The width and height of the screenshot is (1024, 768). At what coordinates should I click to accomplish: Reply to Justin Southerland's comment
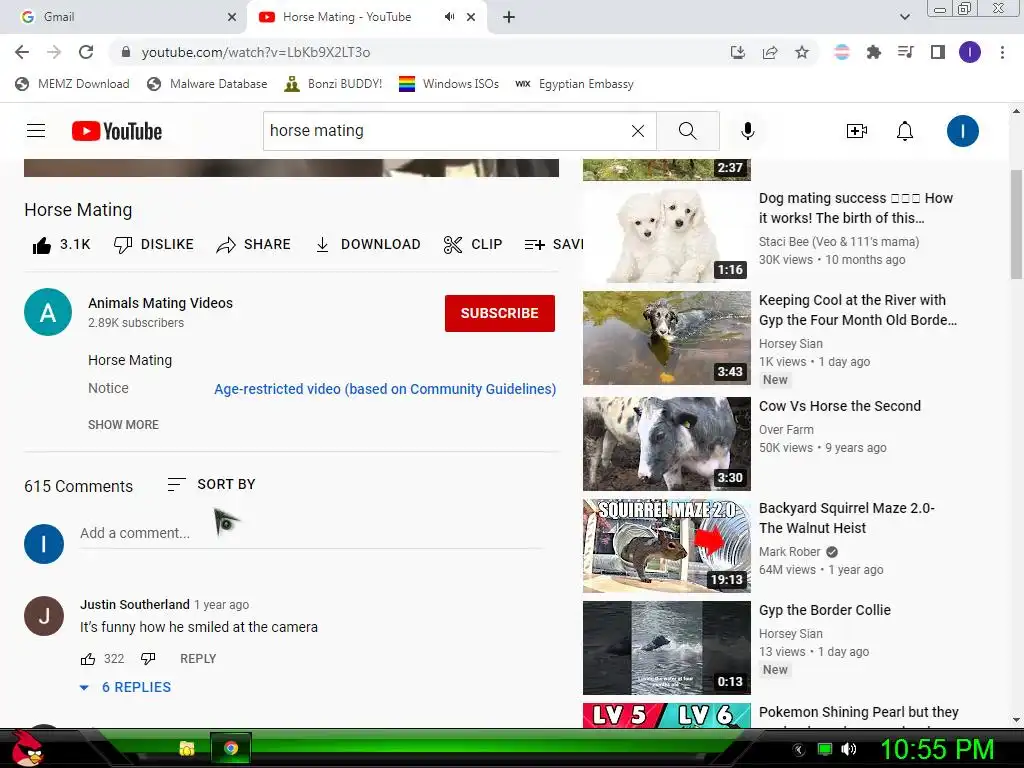(198, 659)
